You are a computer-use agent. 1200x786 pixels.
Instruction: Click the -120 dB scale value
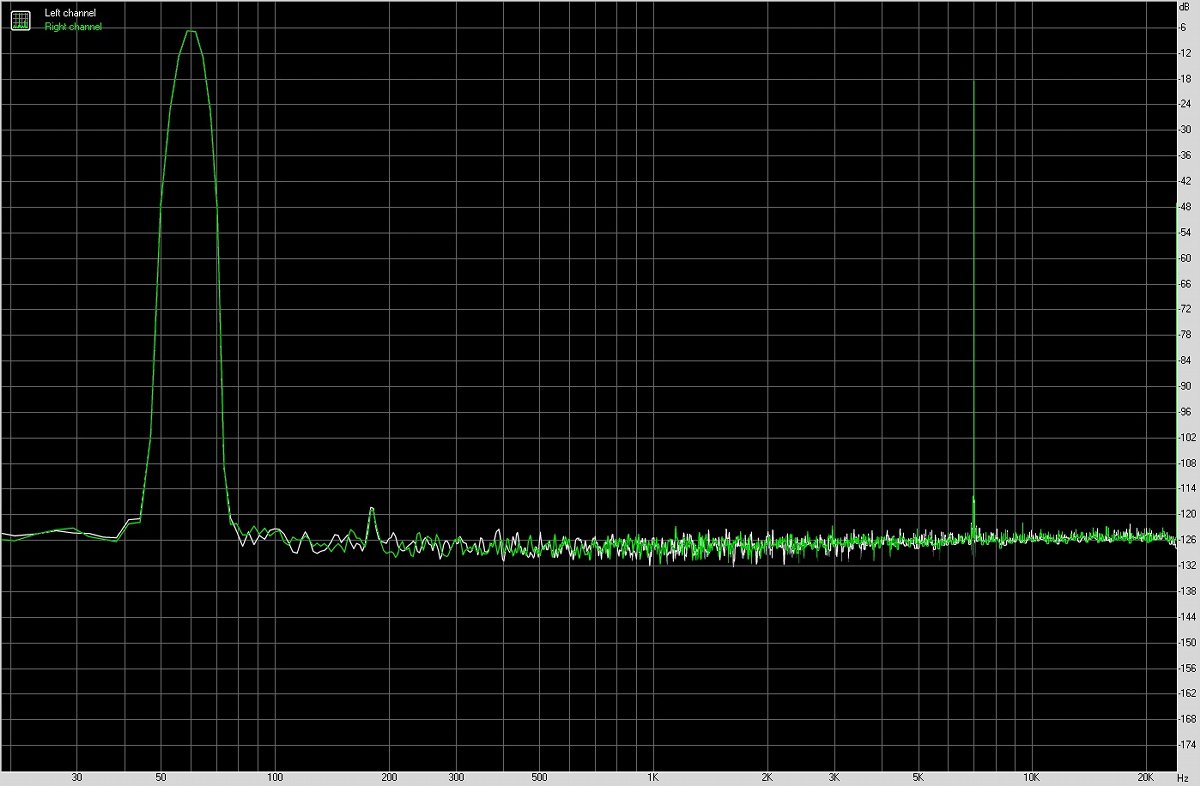coord(1186,514)
